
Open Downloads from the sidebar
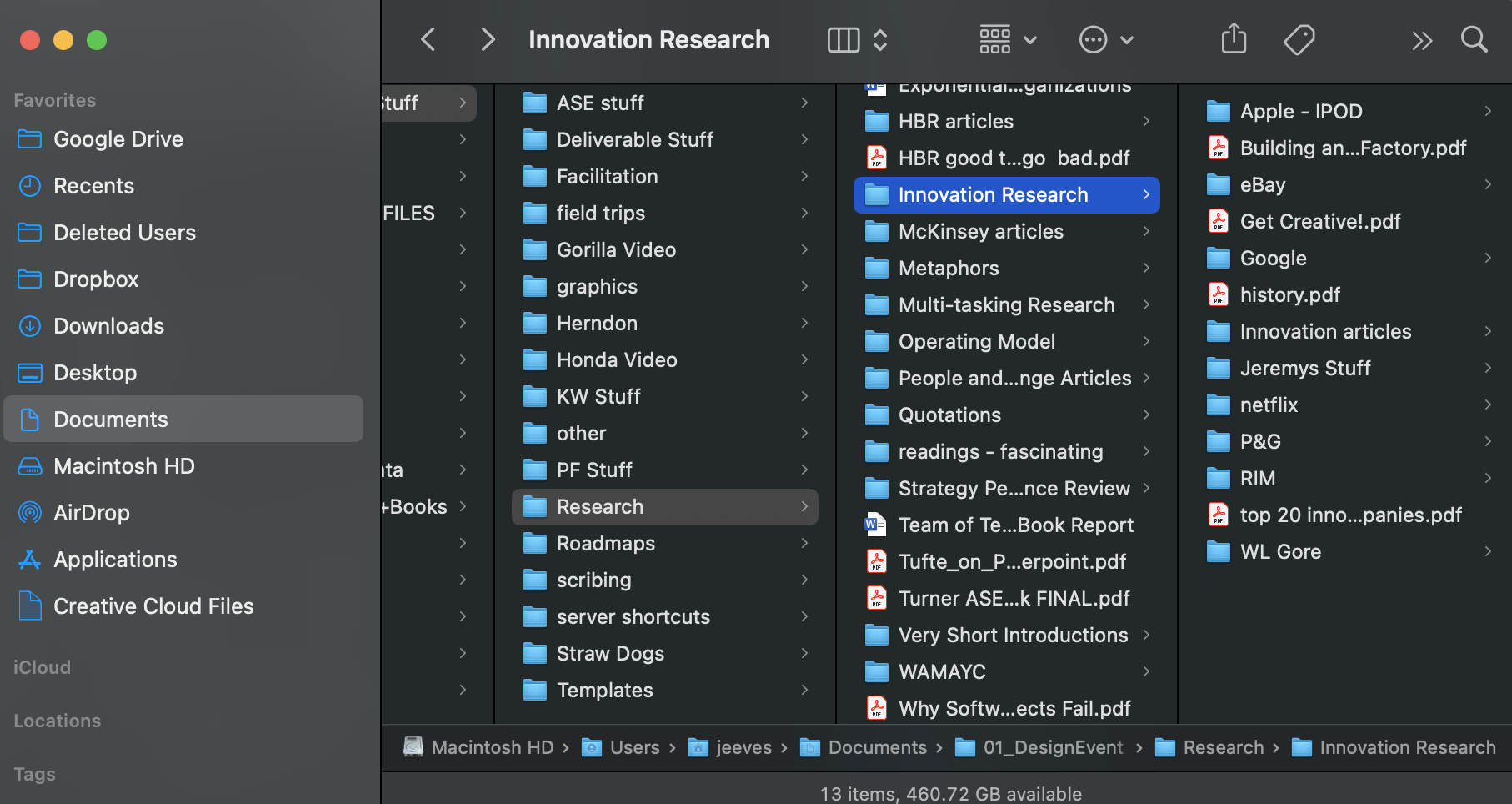point(183,326)
